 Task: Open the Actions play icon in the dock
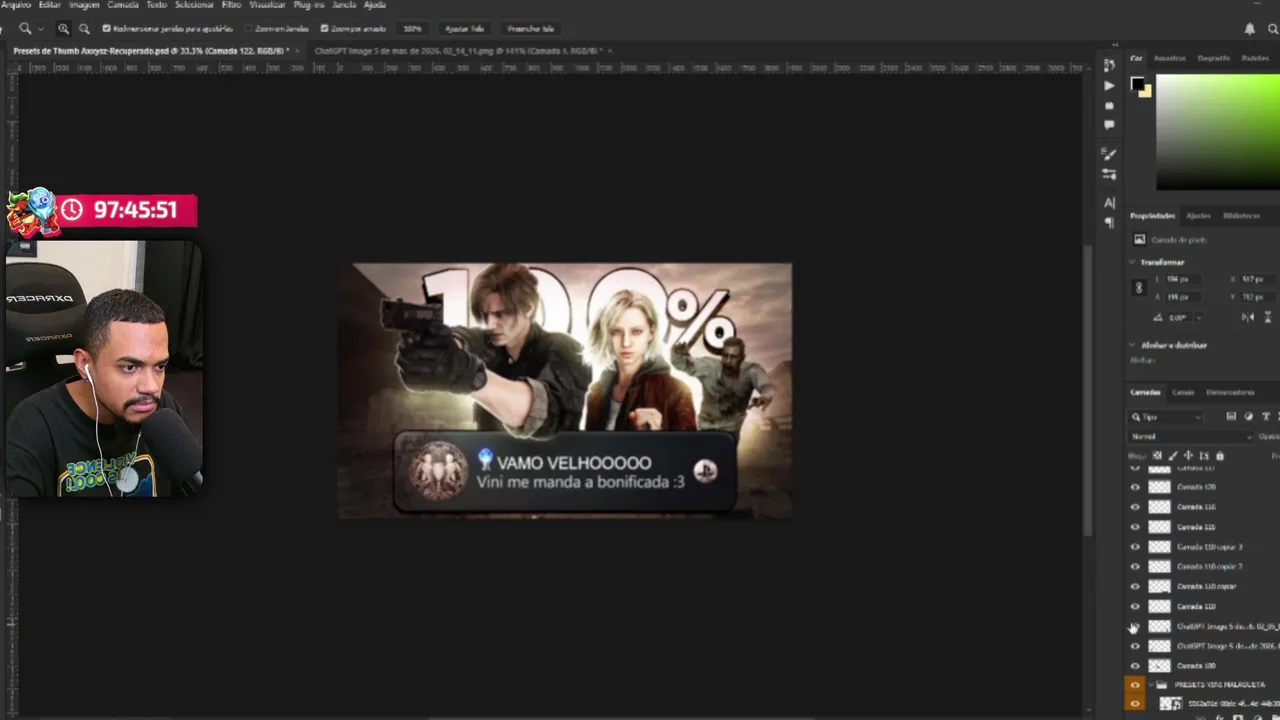(x=1109, y=85)
